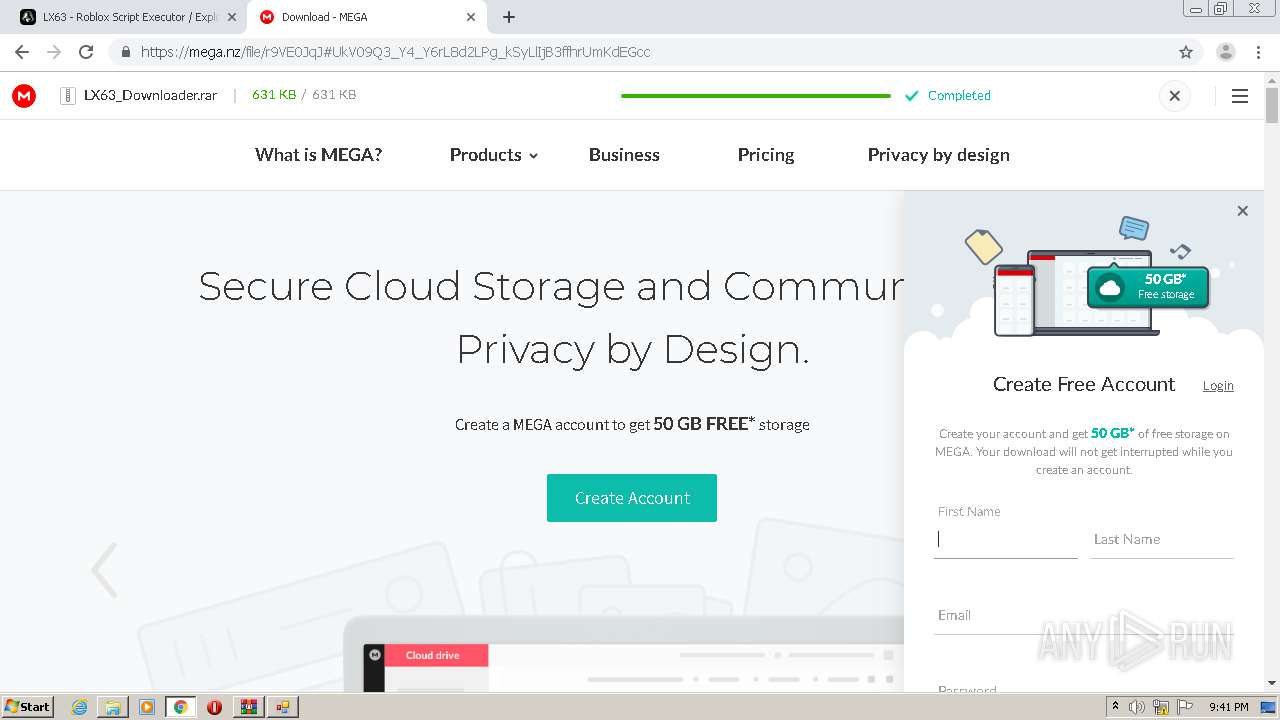Click the address bar URL
The width and height of the screenshot is (1280, 720).
click(x=395, y=52)
